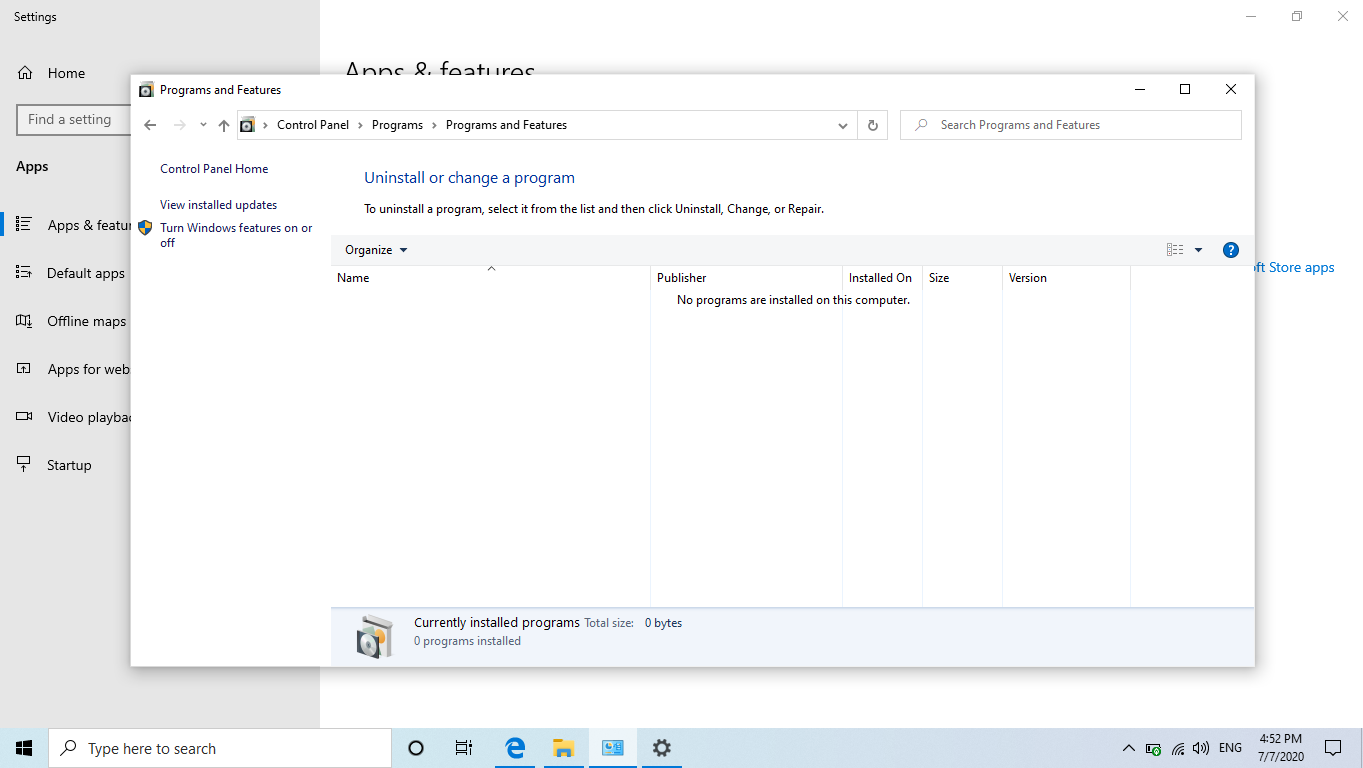This screenshot has width=1363, height=768.
Task: Switch to Settings gear on the taskbar
Action: [x=661, y=748]
